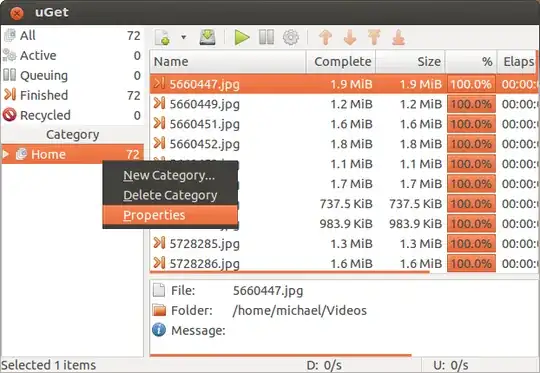Screen dimensions: 540x373
Task: Click the file name 5660447.jpg in details
Action: tap(268, 291)
